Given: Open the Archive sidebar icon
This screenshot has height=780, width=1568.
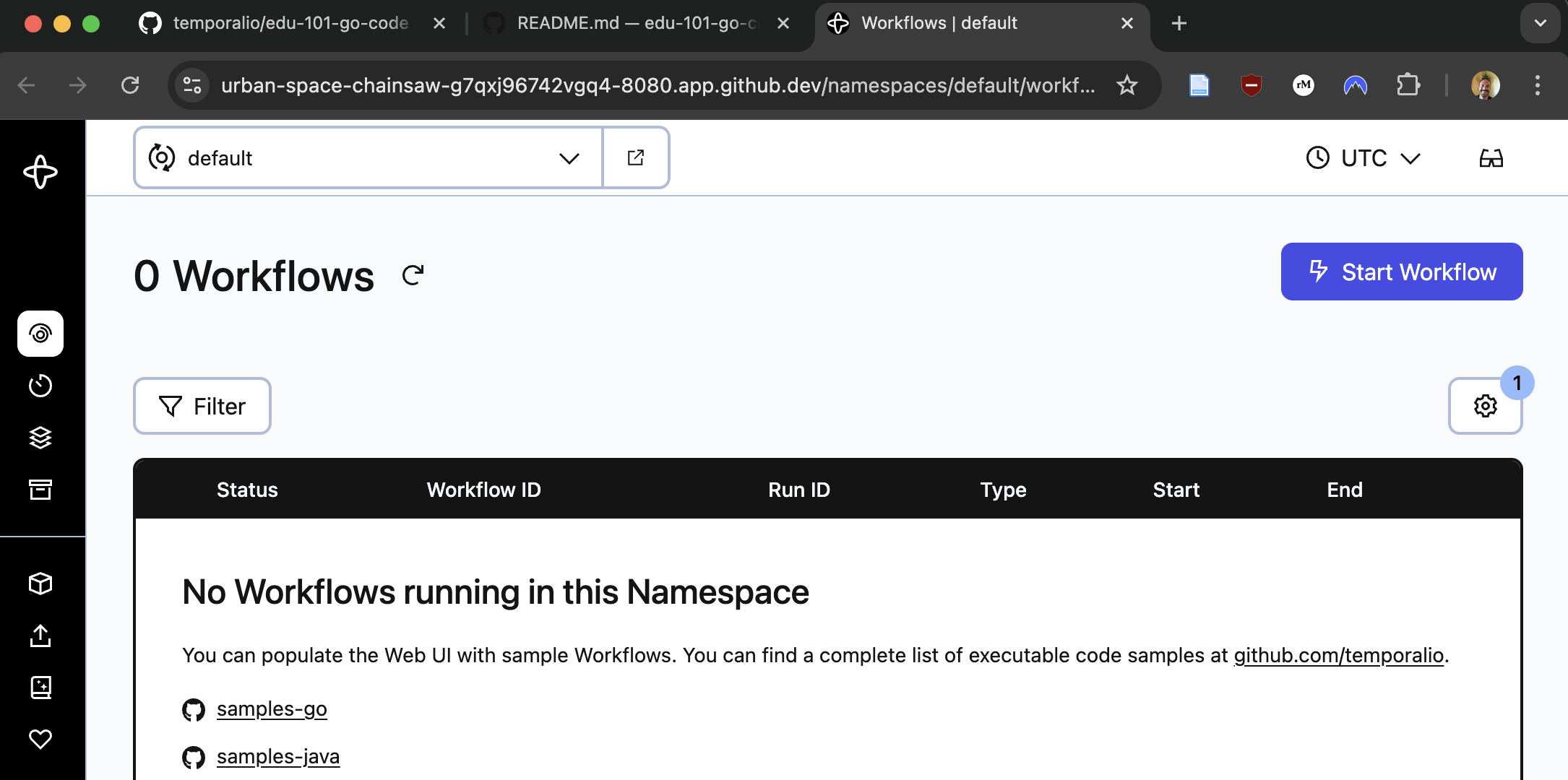Looking at the screenshot, I should (x=40, y=490).
